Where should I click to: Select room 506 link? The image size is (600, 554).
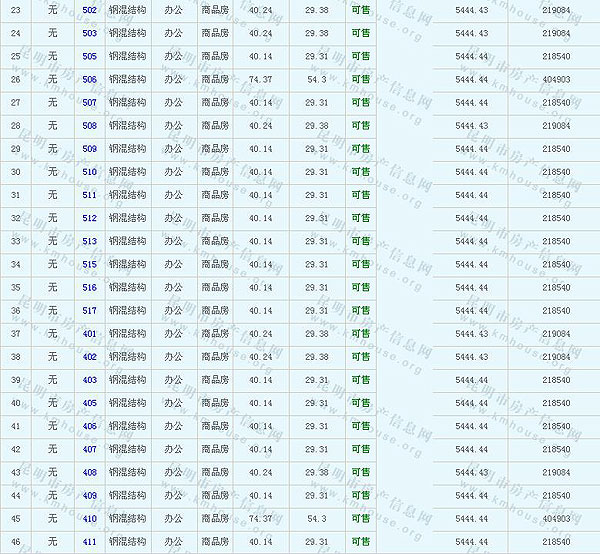90,79
